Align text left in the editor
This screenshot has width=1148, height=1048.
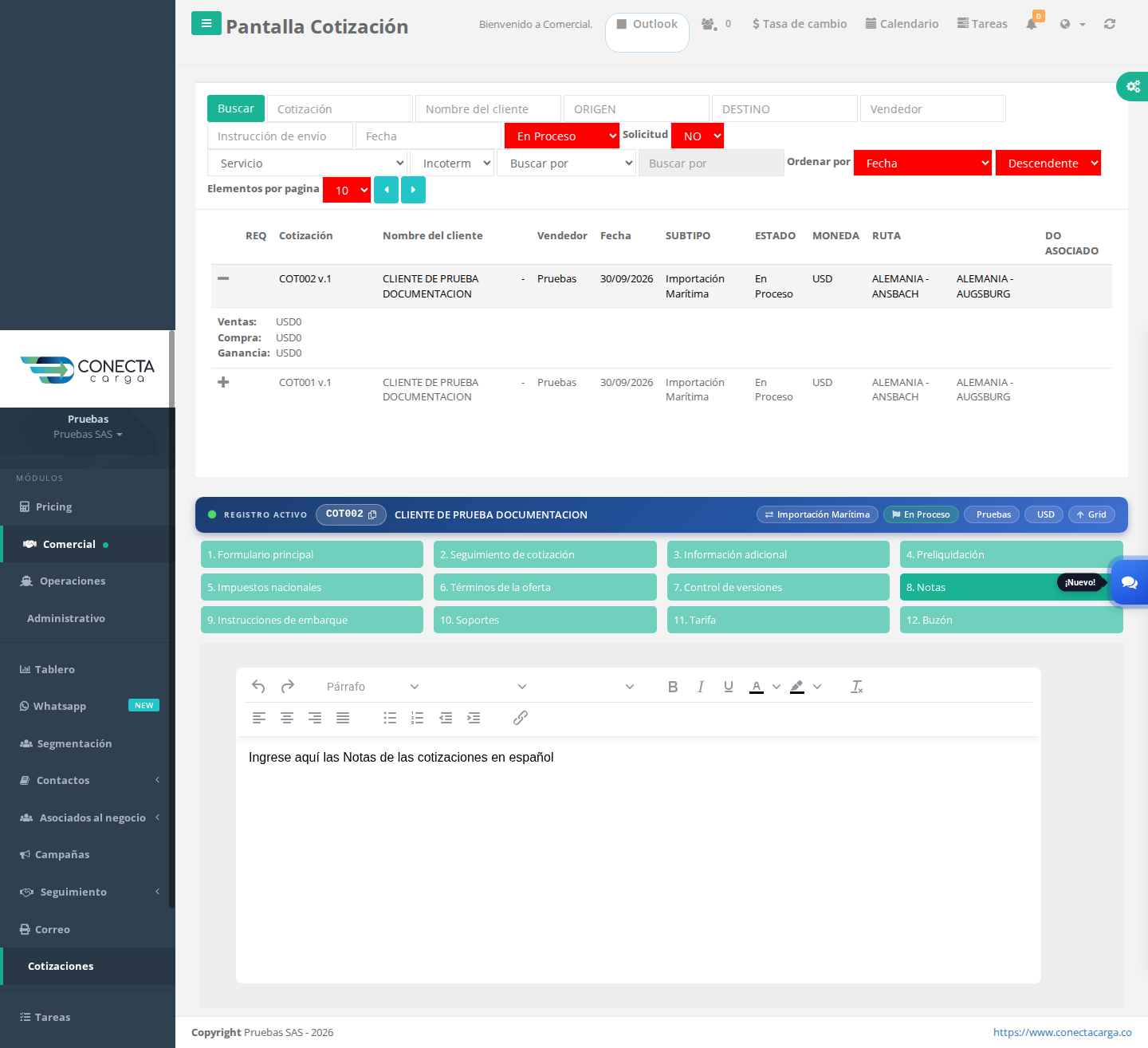tap(259, 718)
